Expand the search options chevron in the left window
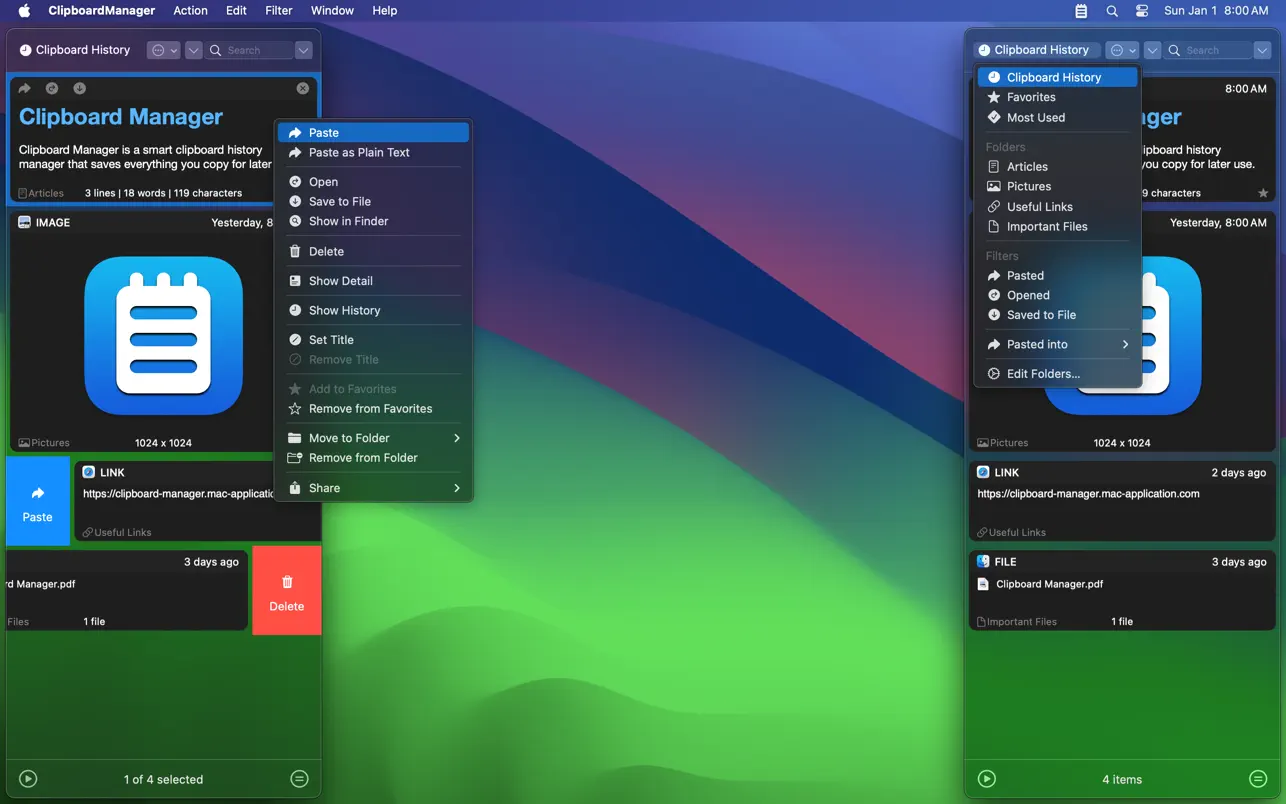The image size is (1286, 804). point(303,50)
